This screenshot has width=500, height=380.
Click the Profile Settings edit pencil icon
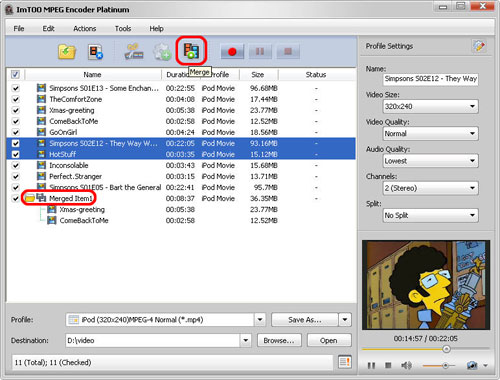tap(479, 46)
